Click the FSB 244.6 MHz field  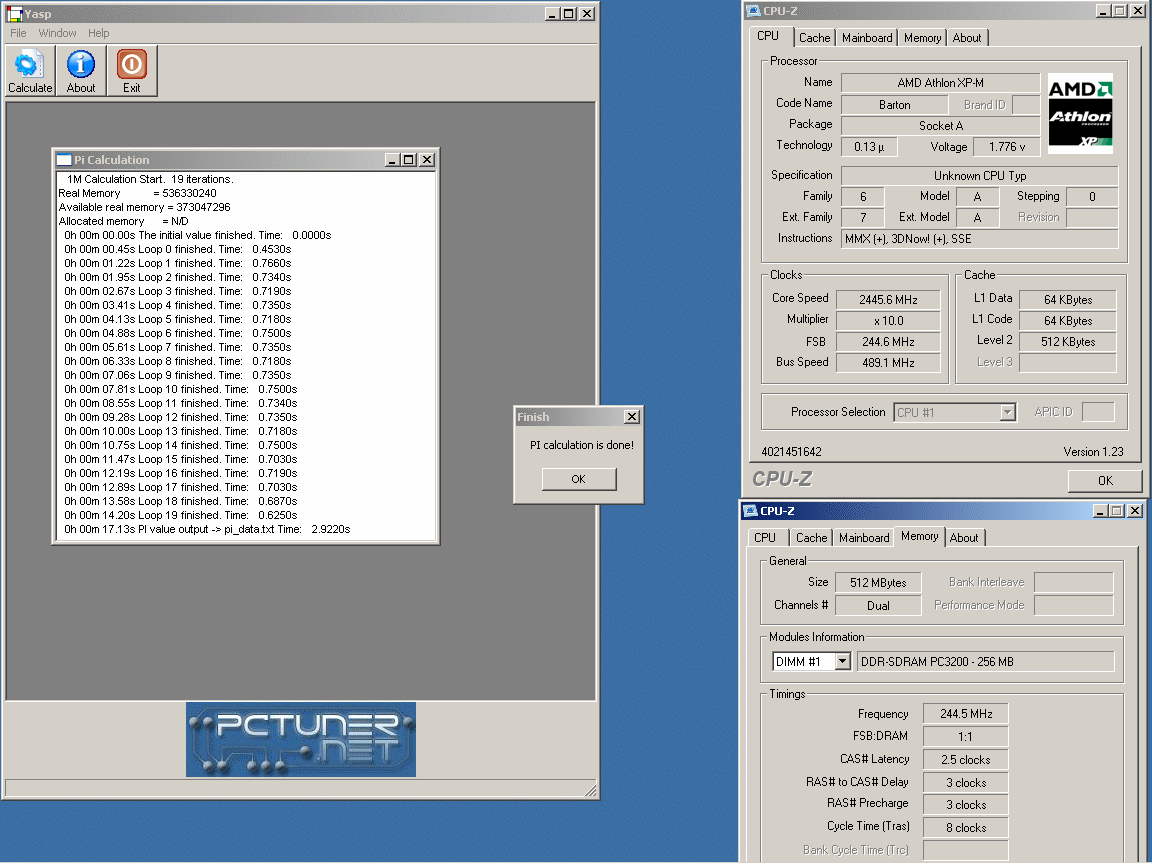tap(888, 342)
